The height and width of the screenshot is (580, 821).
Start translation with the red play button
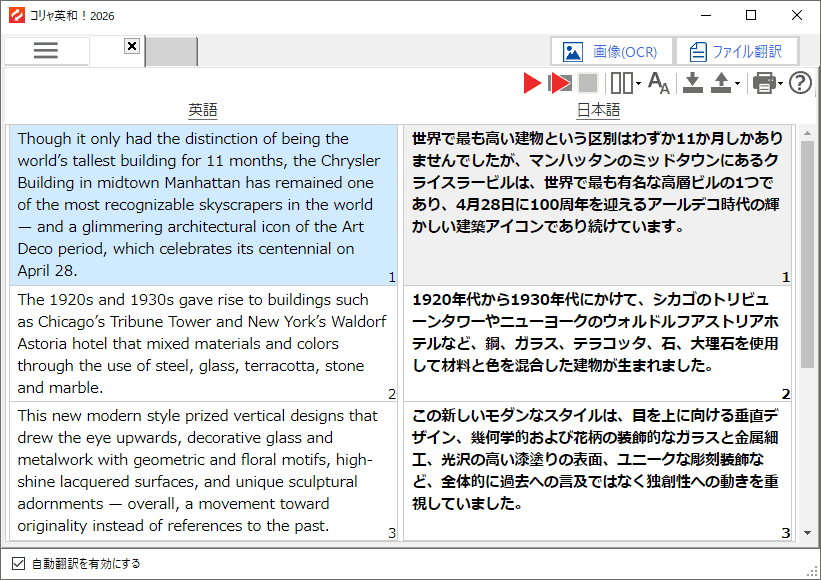[532, 84]
